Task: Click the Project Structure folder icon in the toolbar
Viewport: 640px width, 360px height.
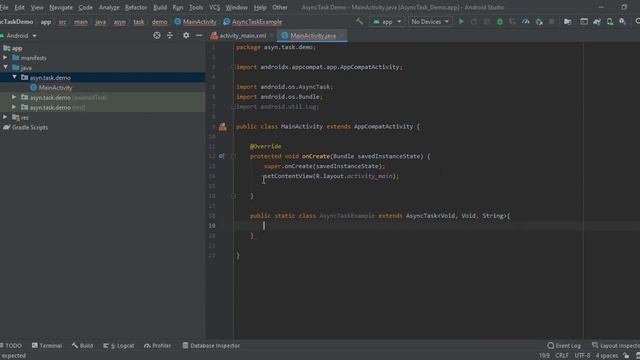Action: pos(568,22)
